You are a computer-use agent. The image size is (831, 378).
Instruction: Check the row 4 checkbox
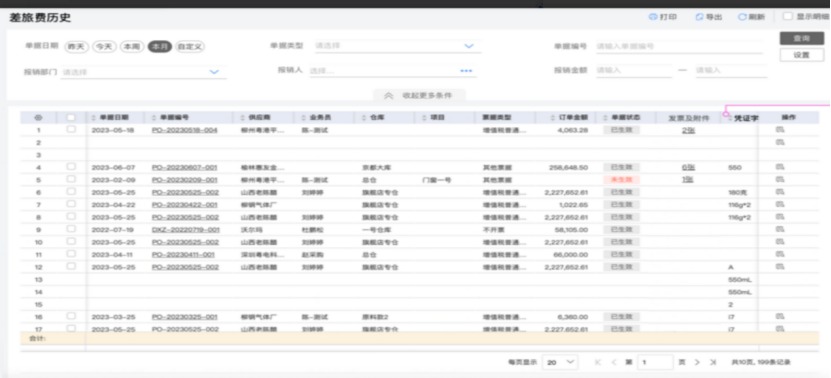pos(71,167)
